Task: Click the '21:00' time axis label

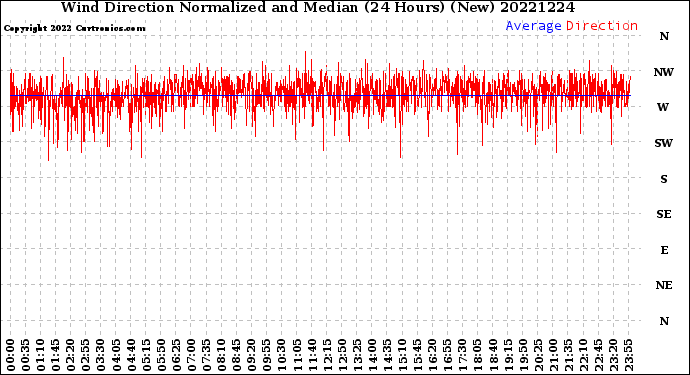Action: tap(552, 356)
